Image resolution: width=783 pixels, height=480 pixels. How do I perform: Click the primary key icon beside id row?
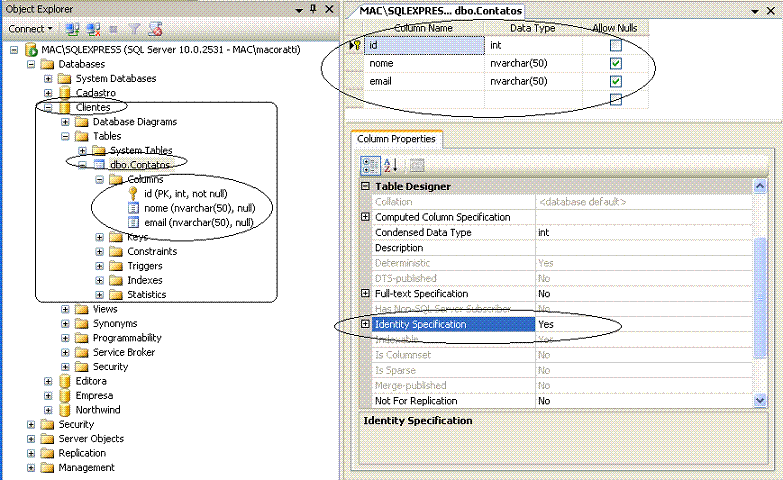pyautogui.click(x=357, y=45)
